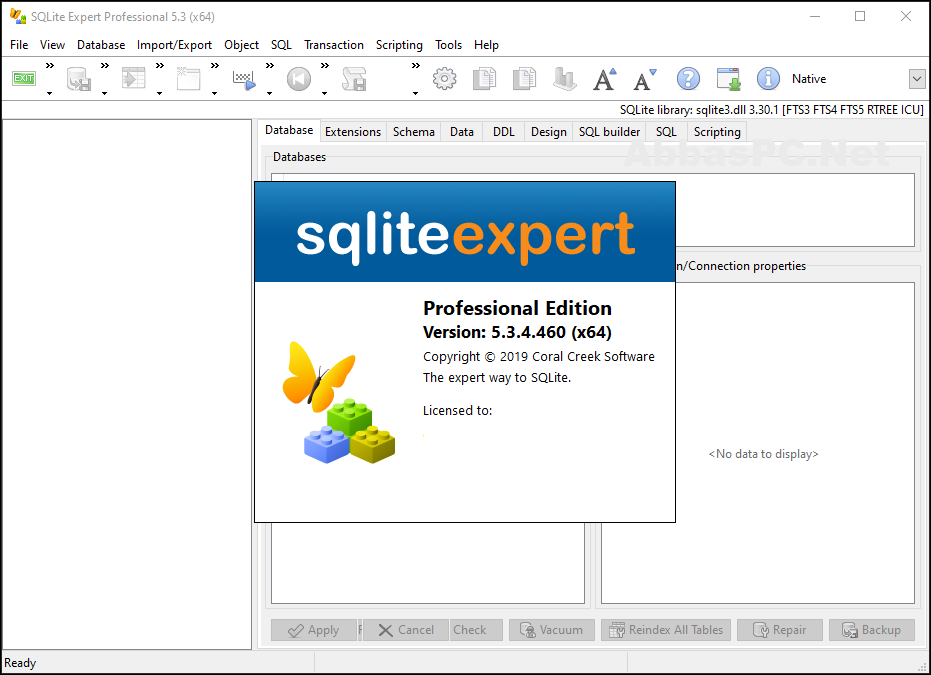Image resolution: width=931 pixels, height=675 pixels.
Task: Expand the overflow chevron after the Exit icon
Action: pyautogui.click(x=50, y=66)
